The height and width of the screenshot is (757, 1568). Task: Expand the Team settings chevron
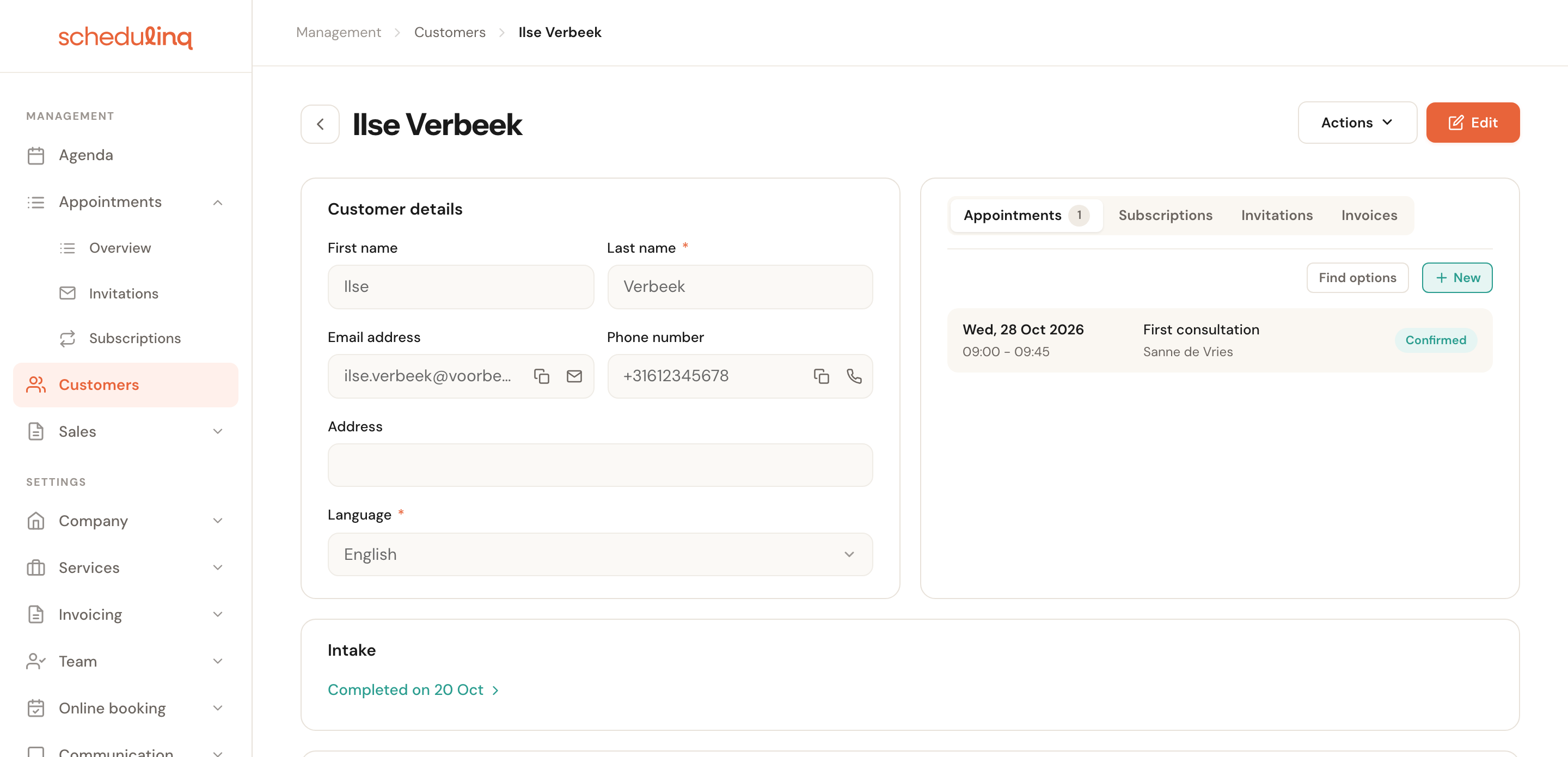coord(218,661)
